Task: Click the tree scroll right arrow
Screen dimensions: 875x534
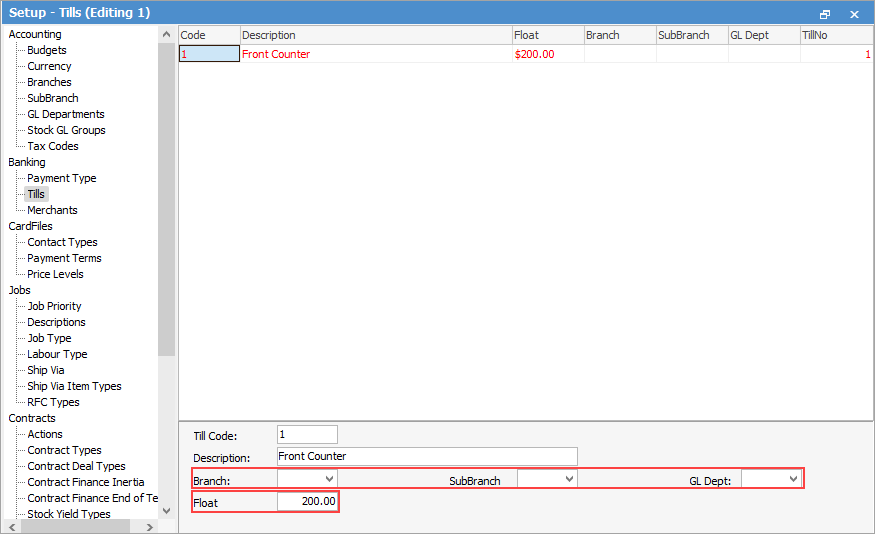Action: [x=150, y=527]
